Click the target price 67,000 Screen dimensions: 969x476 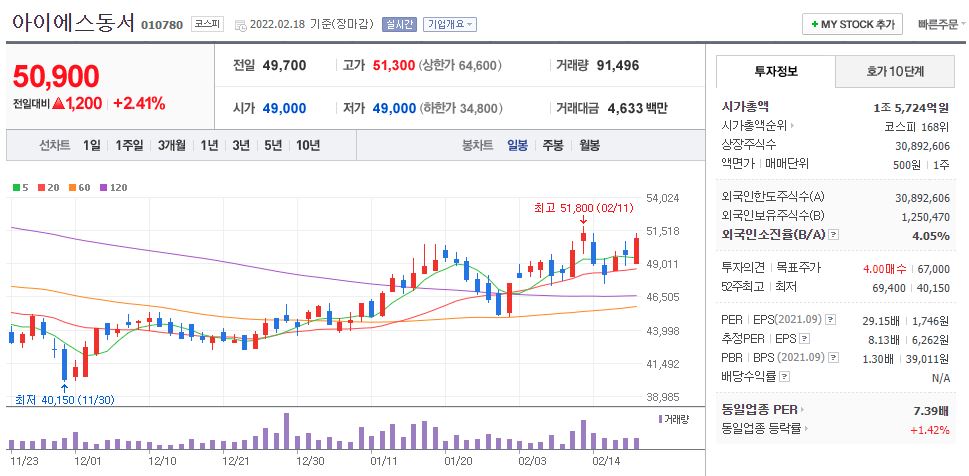coord(934,269)
